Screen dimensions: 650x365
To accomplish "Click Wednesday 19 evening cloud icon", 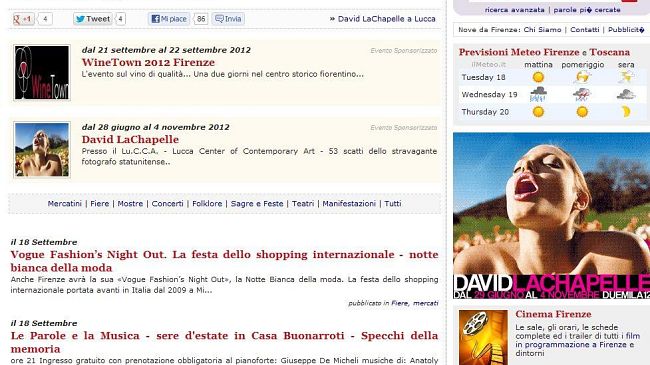I will [x=626, y=94].
